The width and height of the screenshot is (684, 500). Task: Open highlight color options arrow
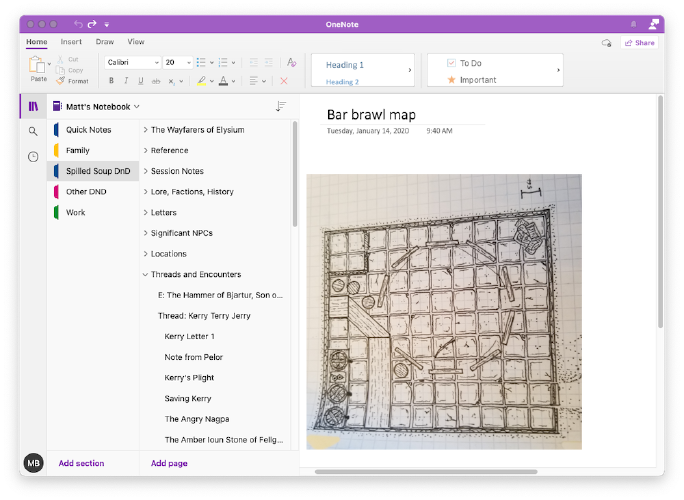[212, 81]
